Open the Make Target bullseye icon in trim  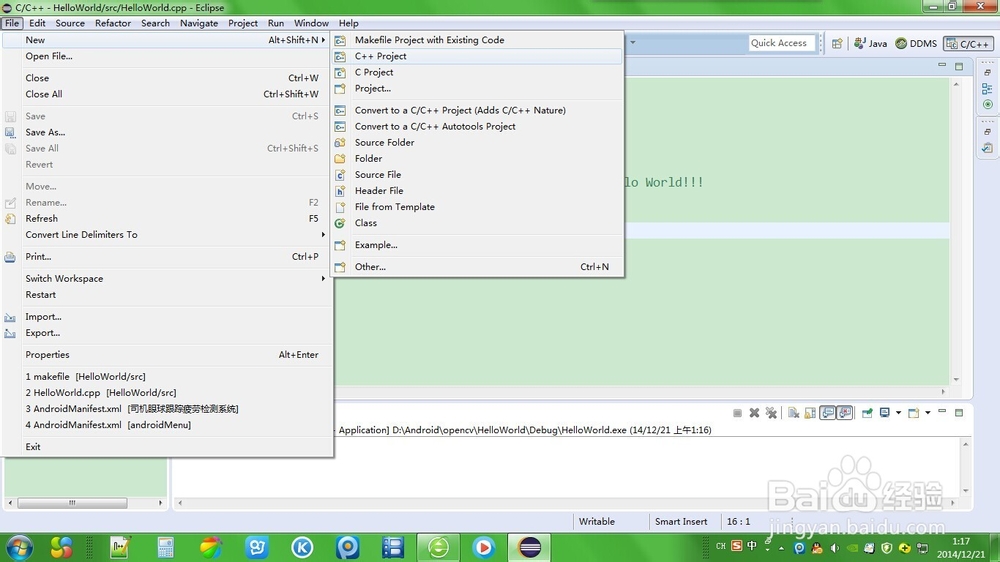tap(987, 104)
